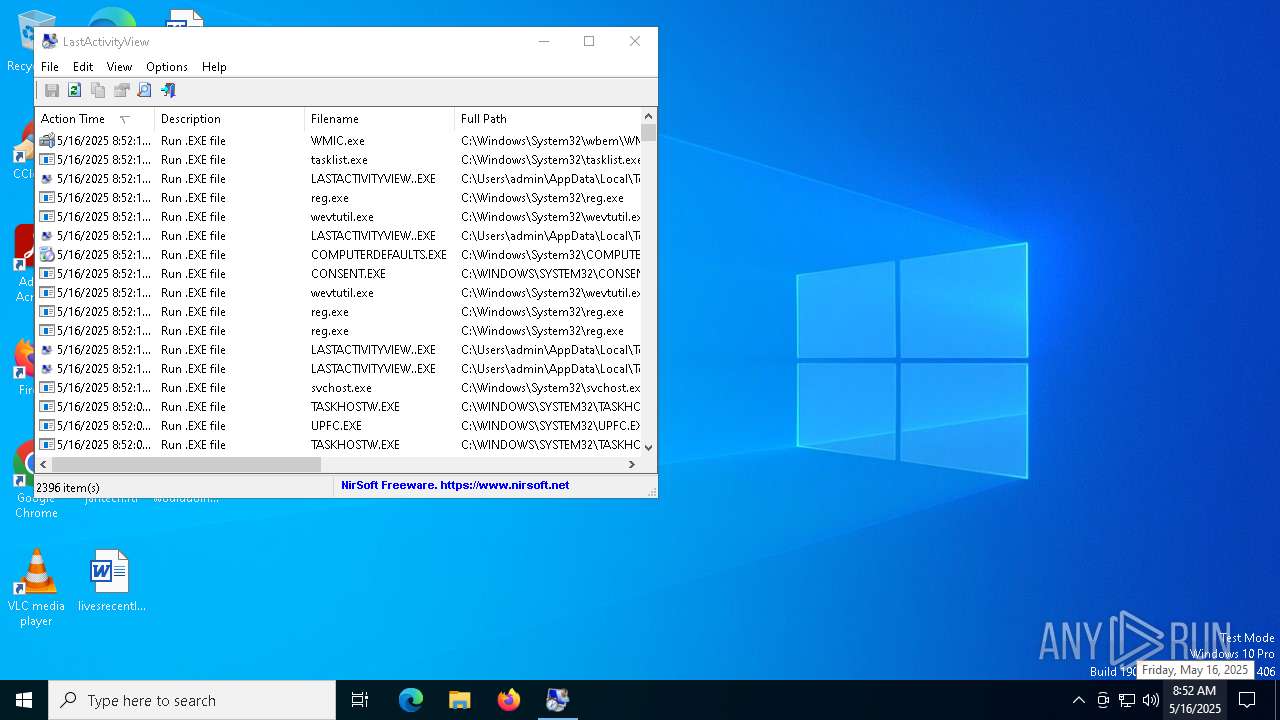Click the C:\Windows\System32\tasklist.exe path cell
The height and width of the screenshot is (720, 1280).
[x=550, y=159]
